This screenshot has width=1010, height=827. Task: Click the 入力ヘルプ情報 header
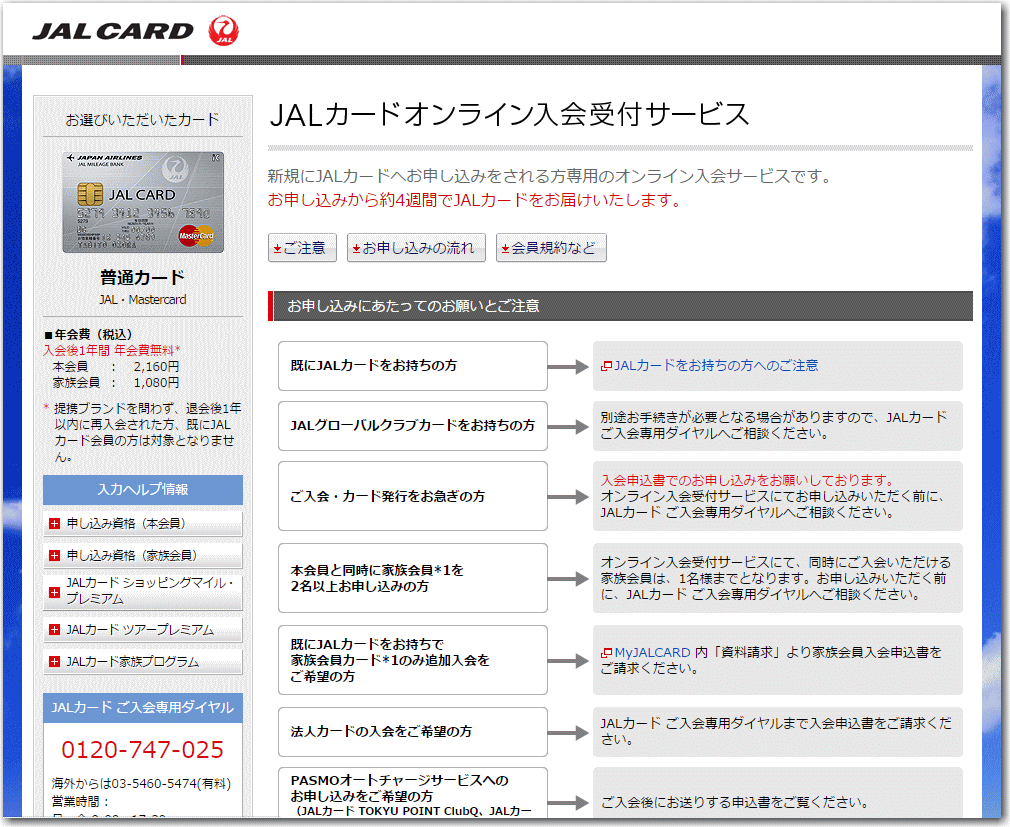(x=143, y=490)
